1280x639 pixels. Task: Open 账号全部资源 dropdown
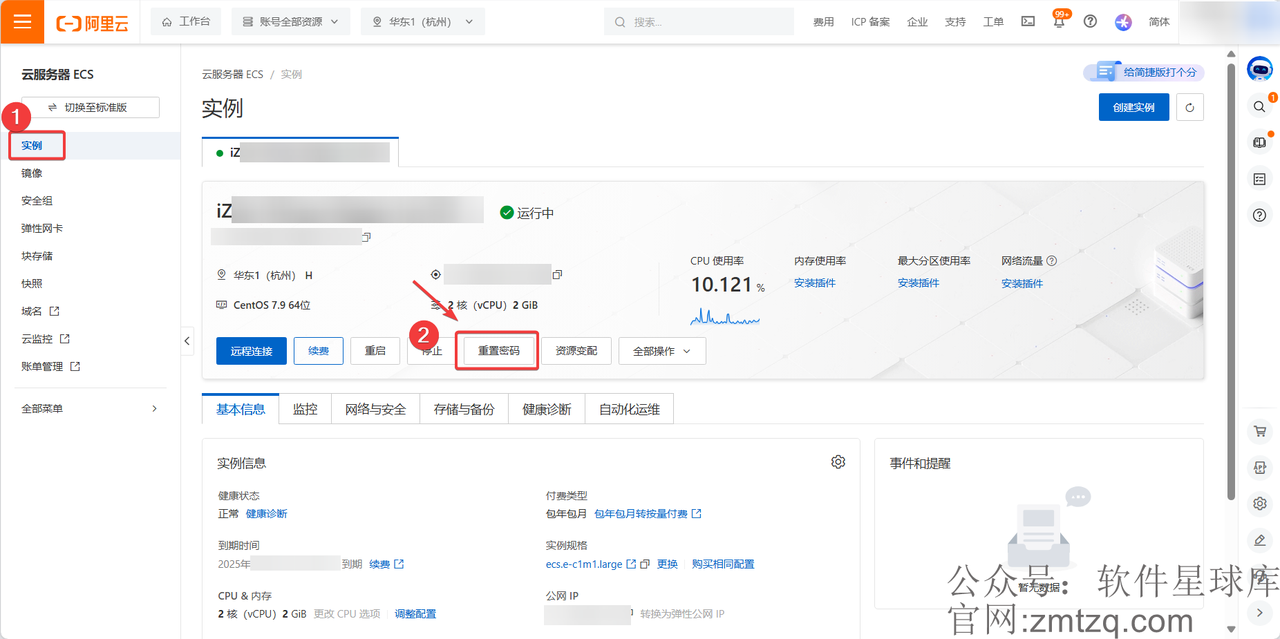[x=291, y=22]
